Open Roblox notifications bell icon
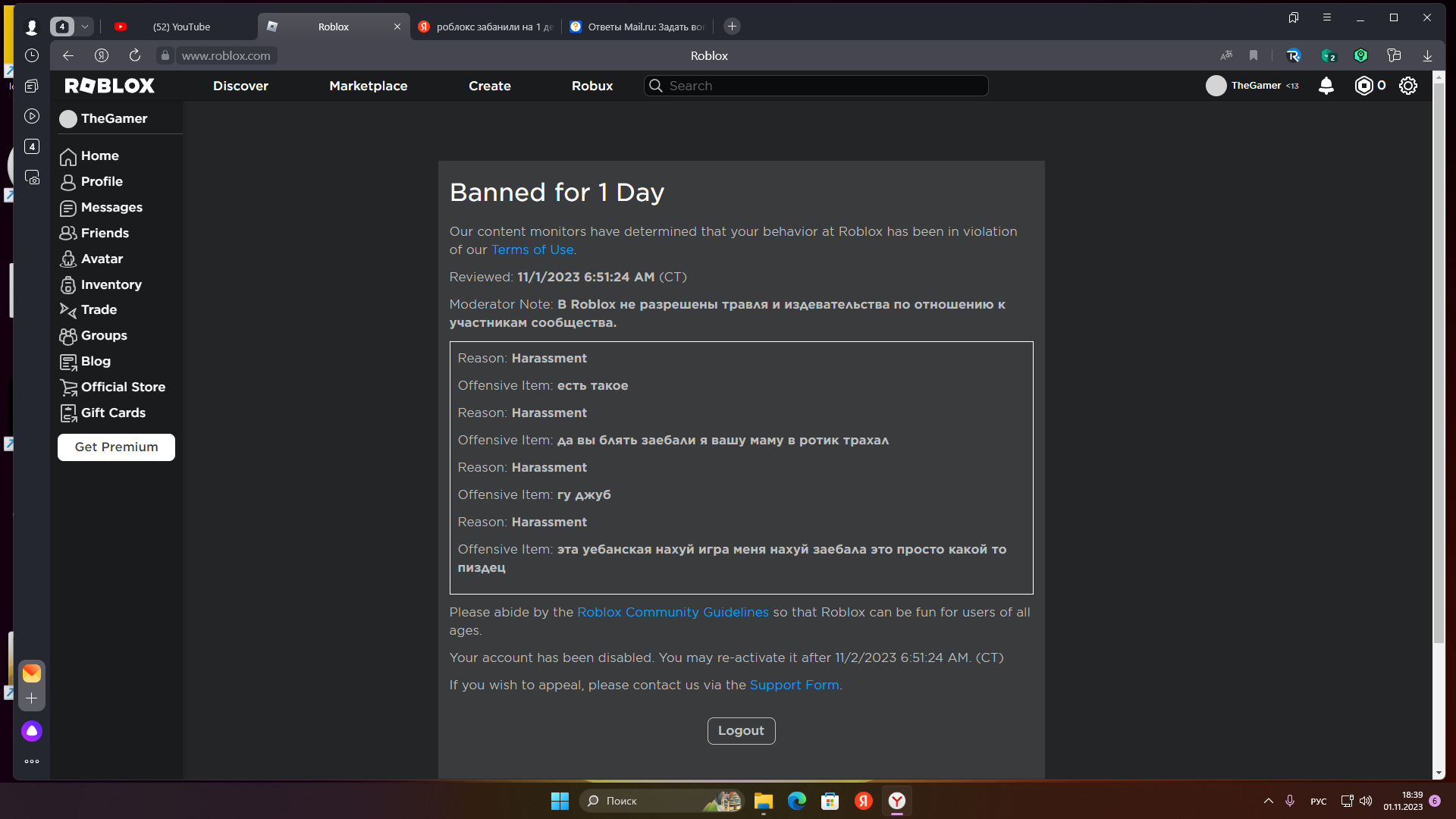 pos(1326,86)
